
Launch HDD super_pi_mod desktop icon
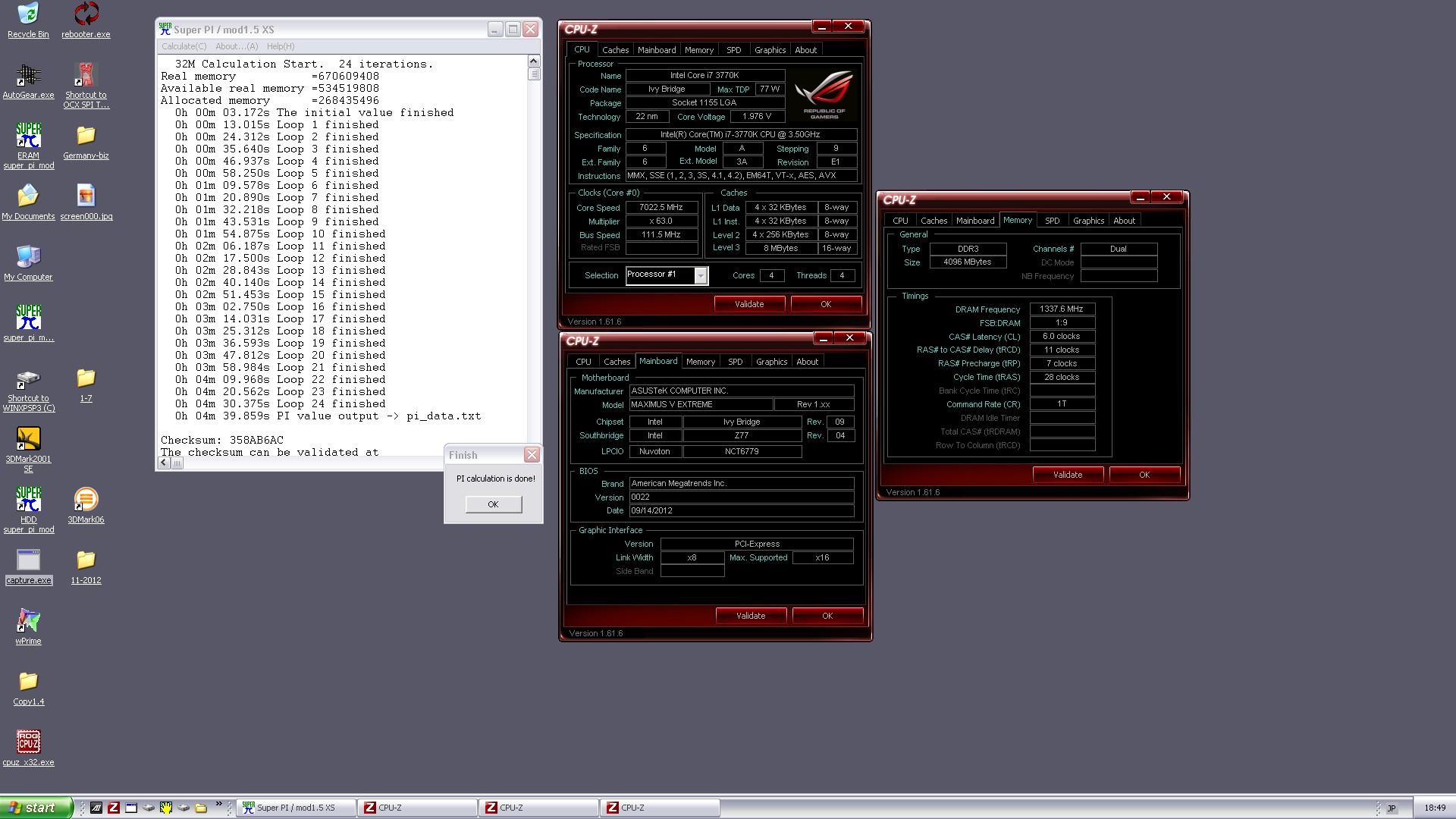[x=28, y=510]
